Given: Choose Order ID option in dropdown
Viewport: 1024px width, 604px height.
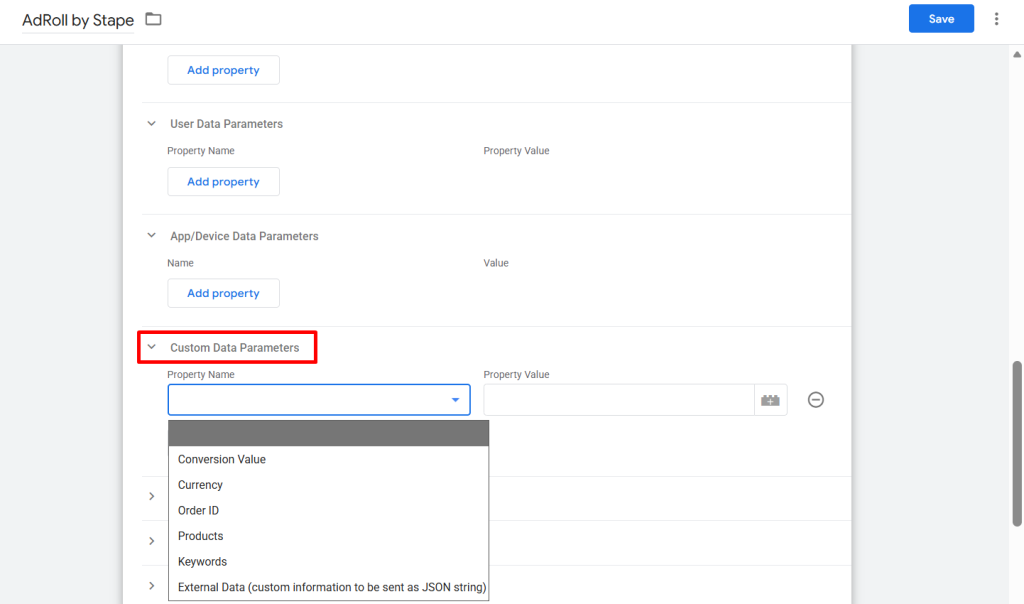Looking at the screenshot, I should (x=198, y=511).
